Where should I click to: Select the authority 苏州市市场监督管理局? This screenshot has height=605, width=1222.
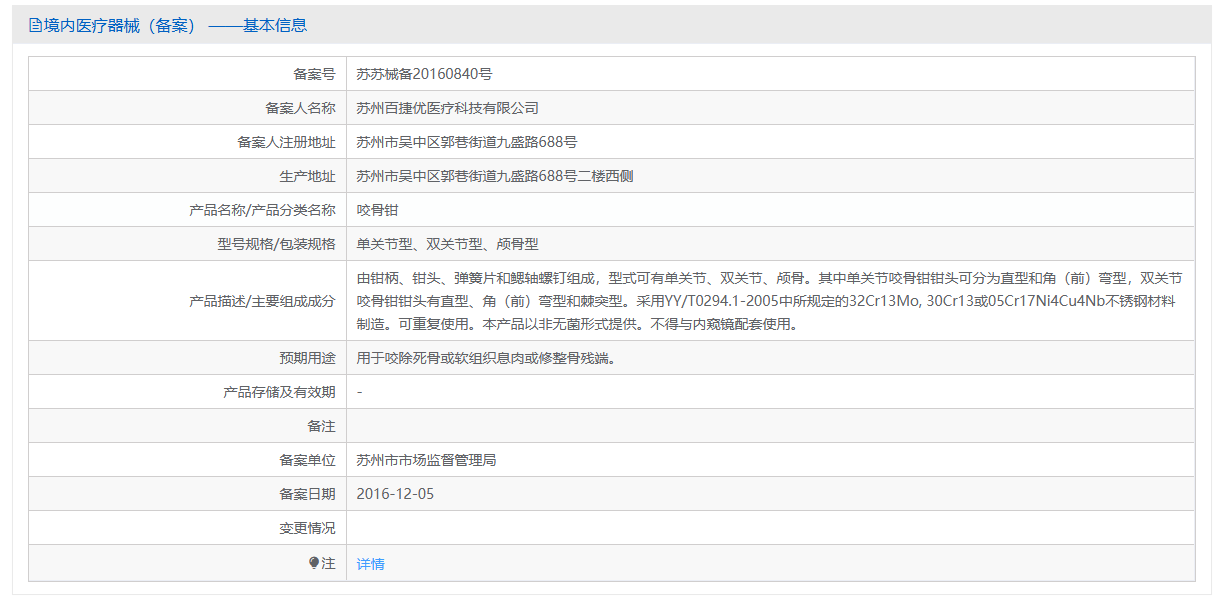[x=427, y=460]
